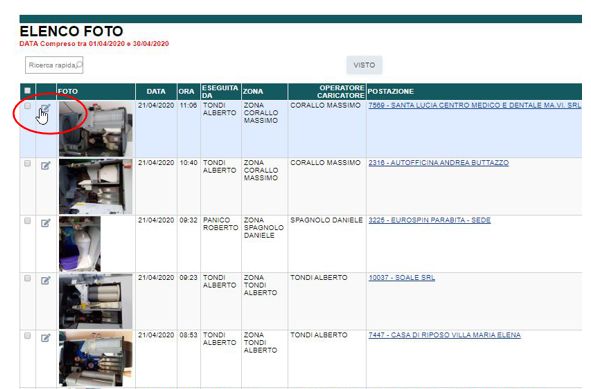Open edit icon for the 08:53 photo row
The image size is (591, 389).
point(45,338)
